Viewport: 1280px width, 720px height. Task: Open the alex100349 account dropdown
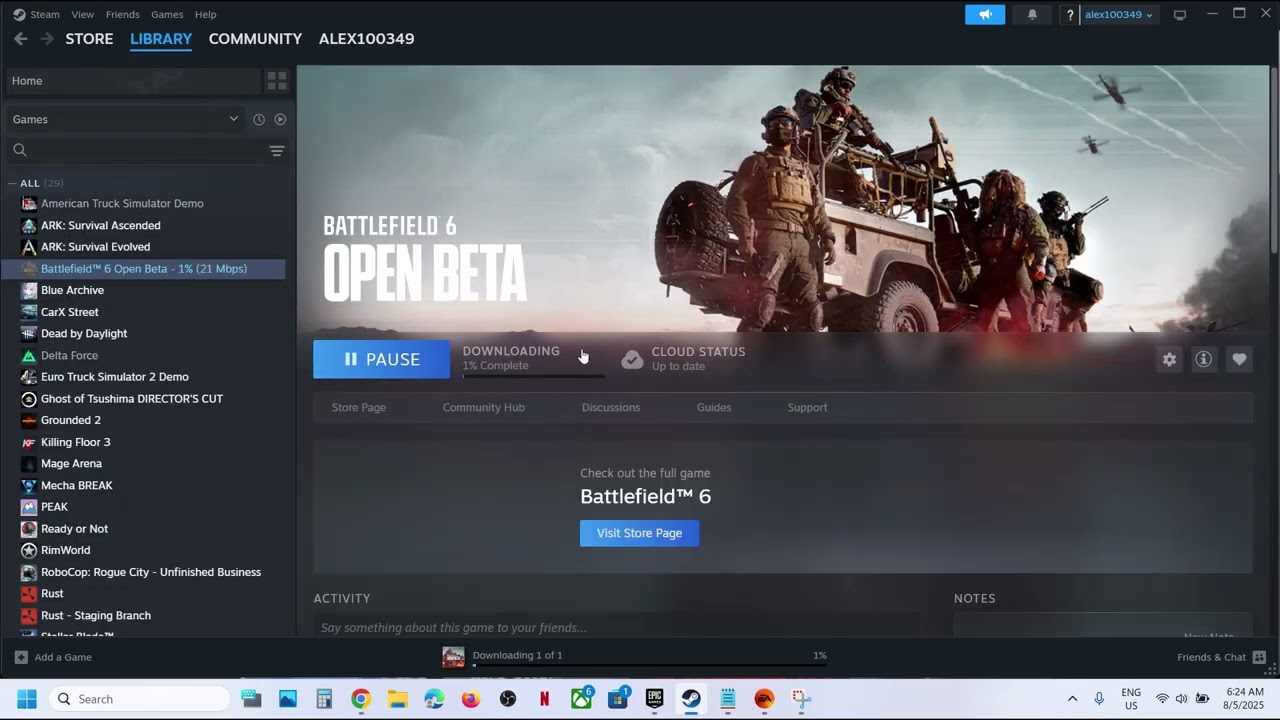click(1119, 14)
